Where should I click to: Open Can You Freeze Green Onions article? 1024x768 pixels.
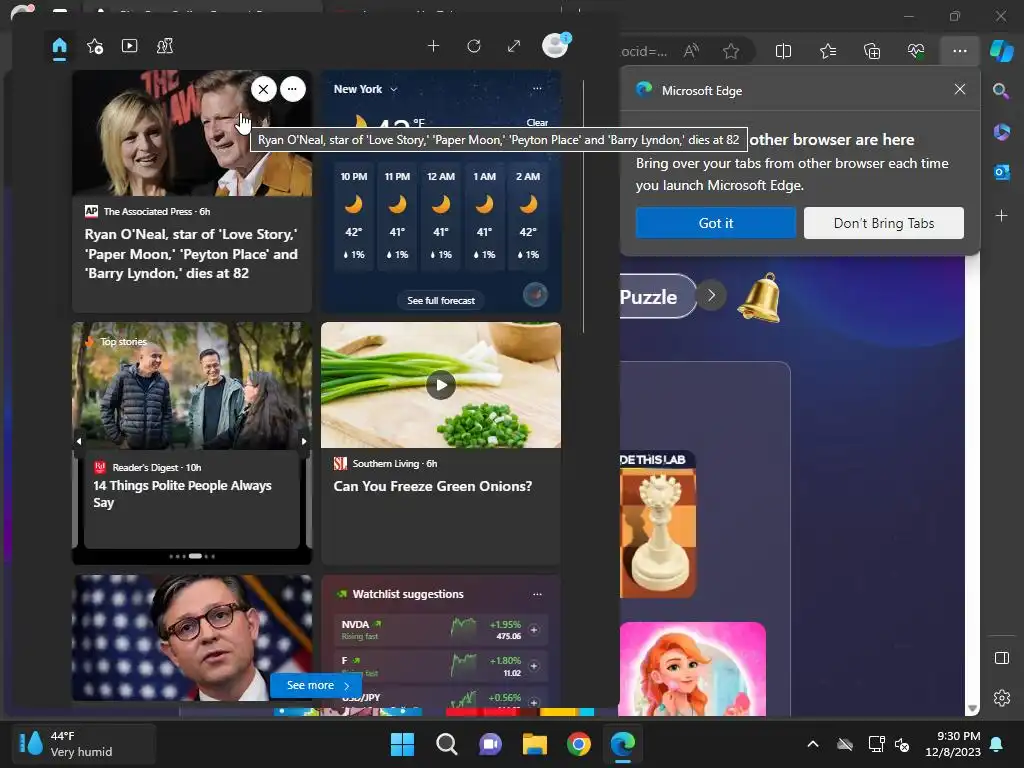coord(433,486)
